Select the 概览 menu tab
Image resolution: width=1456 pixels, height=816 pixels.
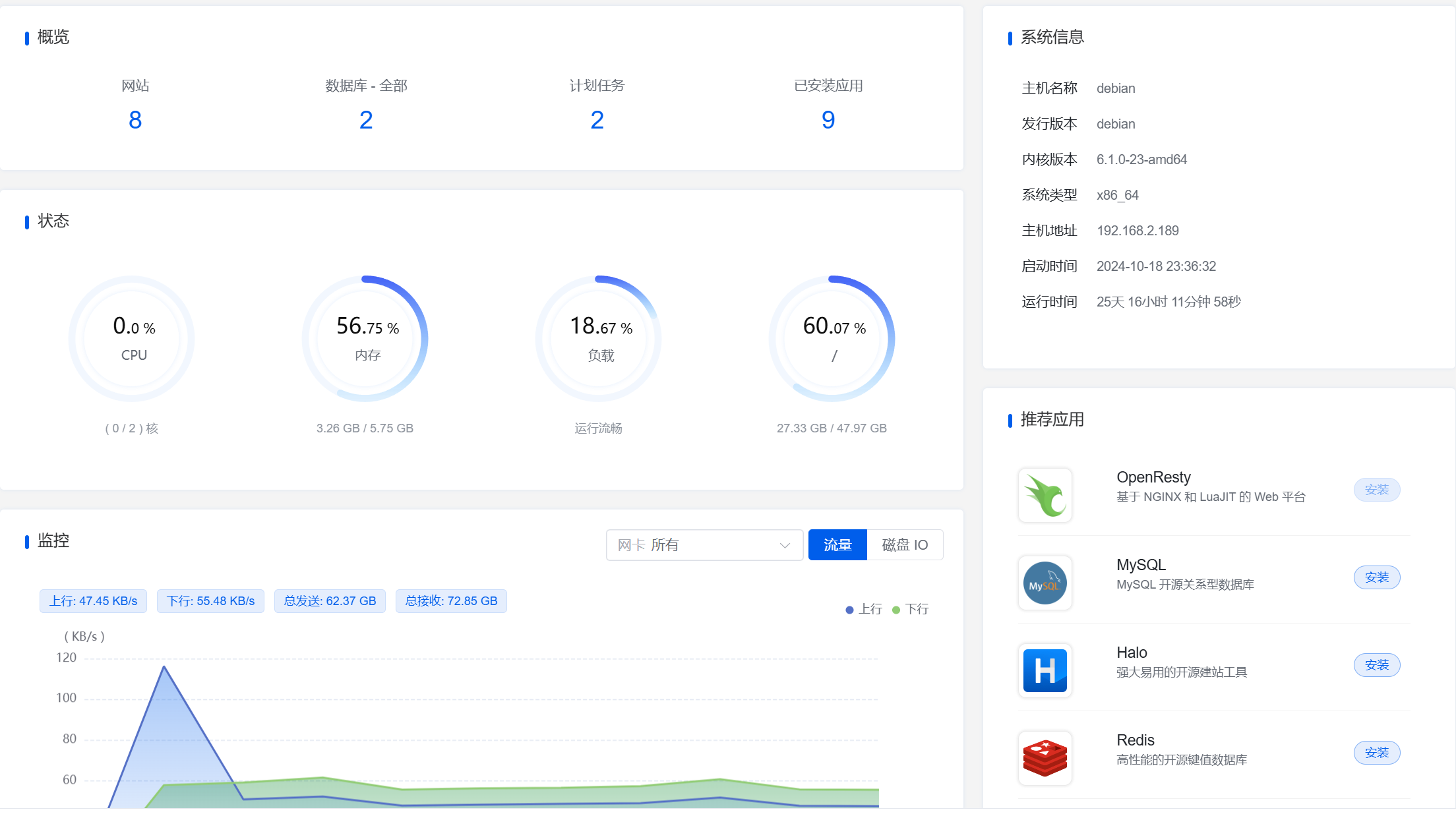pyautogui.click(x=51, y=37)
